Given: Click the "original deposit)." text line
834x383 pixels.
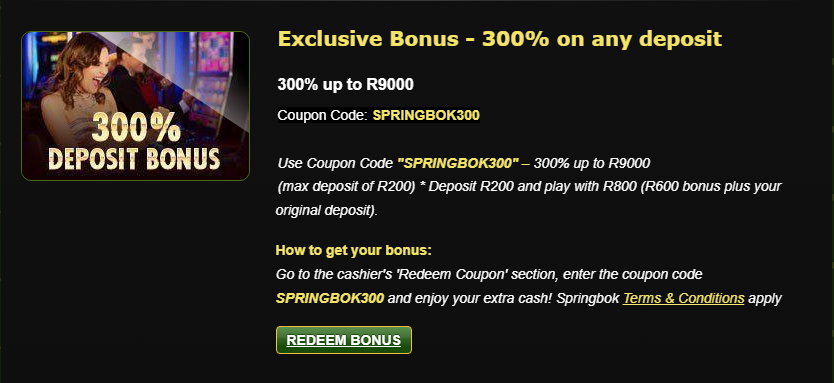Looking at the screenshot, I should (x=327, y=211).
